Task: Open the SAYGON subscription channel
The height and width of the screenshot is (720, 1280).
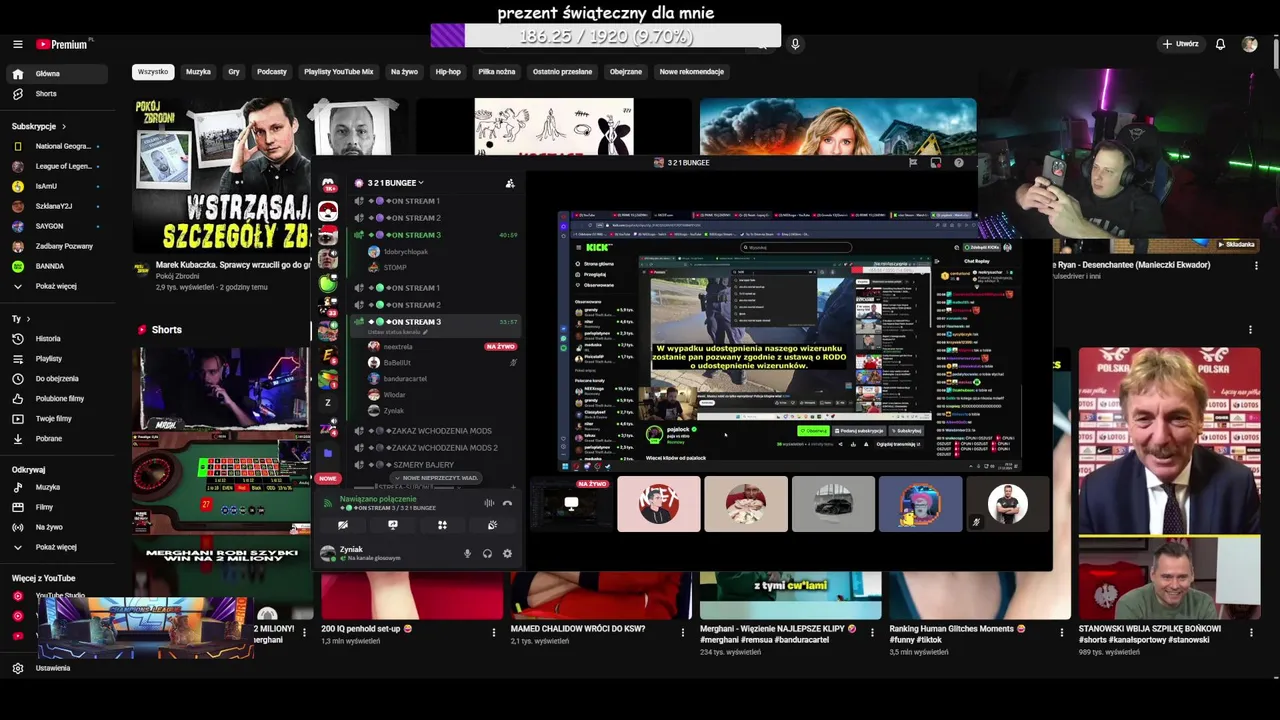Action: tap(55, 226)
